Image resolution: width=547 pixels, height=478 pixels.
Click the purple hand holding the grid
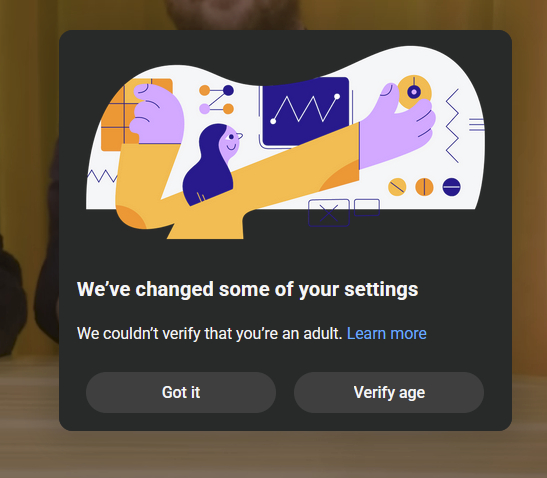(x=157, y=114)
